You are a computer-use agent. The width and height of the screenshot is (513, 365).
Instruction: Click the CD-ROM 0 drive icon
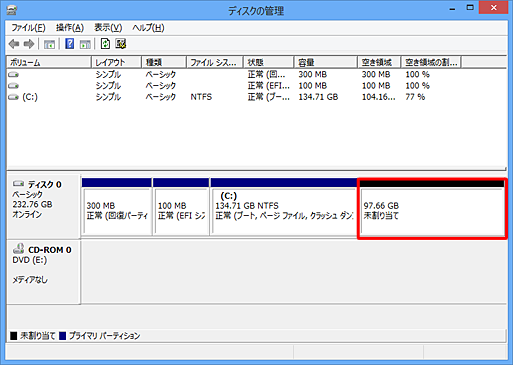(x=18, y=249)
